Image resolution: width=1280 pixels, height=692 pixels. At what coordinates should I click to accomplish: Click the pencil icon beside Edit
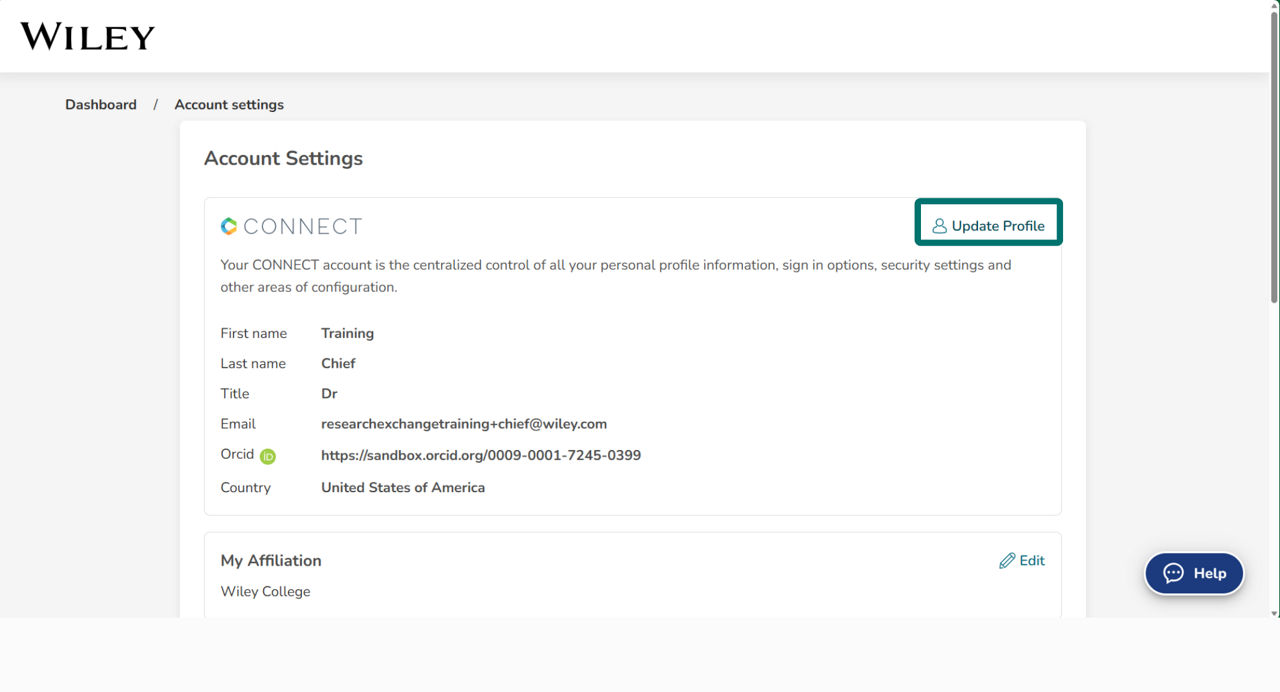coord(1007,561)
